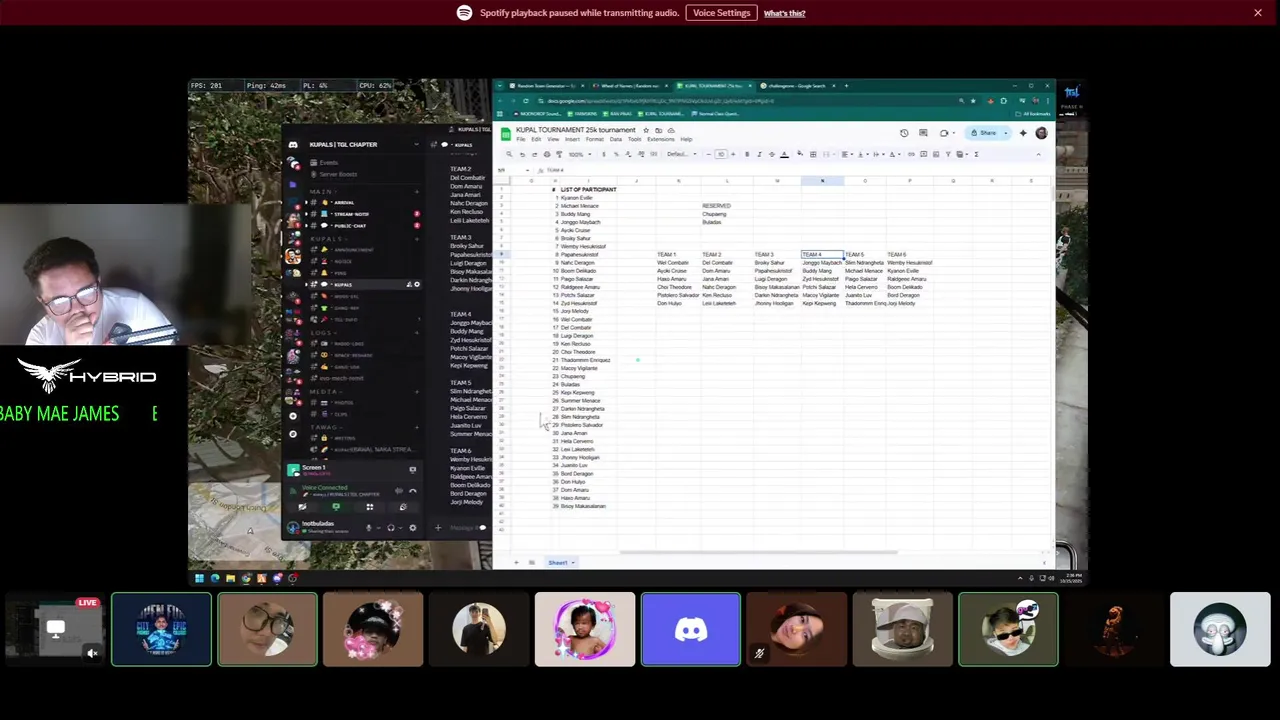Screen dimensions: 1280x720
Task: Toggle Strikethrough formatting in Sheets
Action: 771,154
